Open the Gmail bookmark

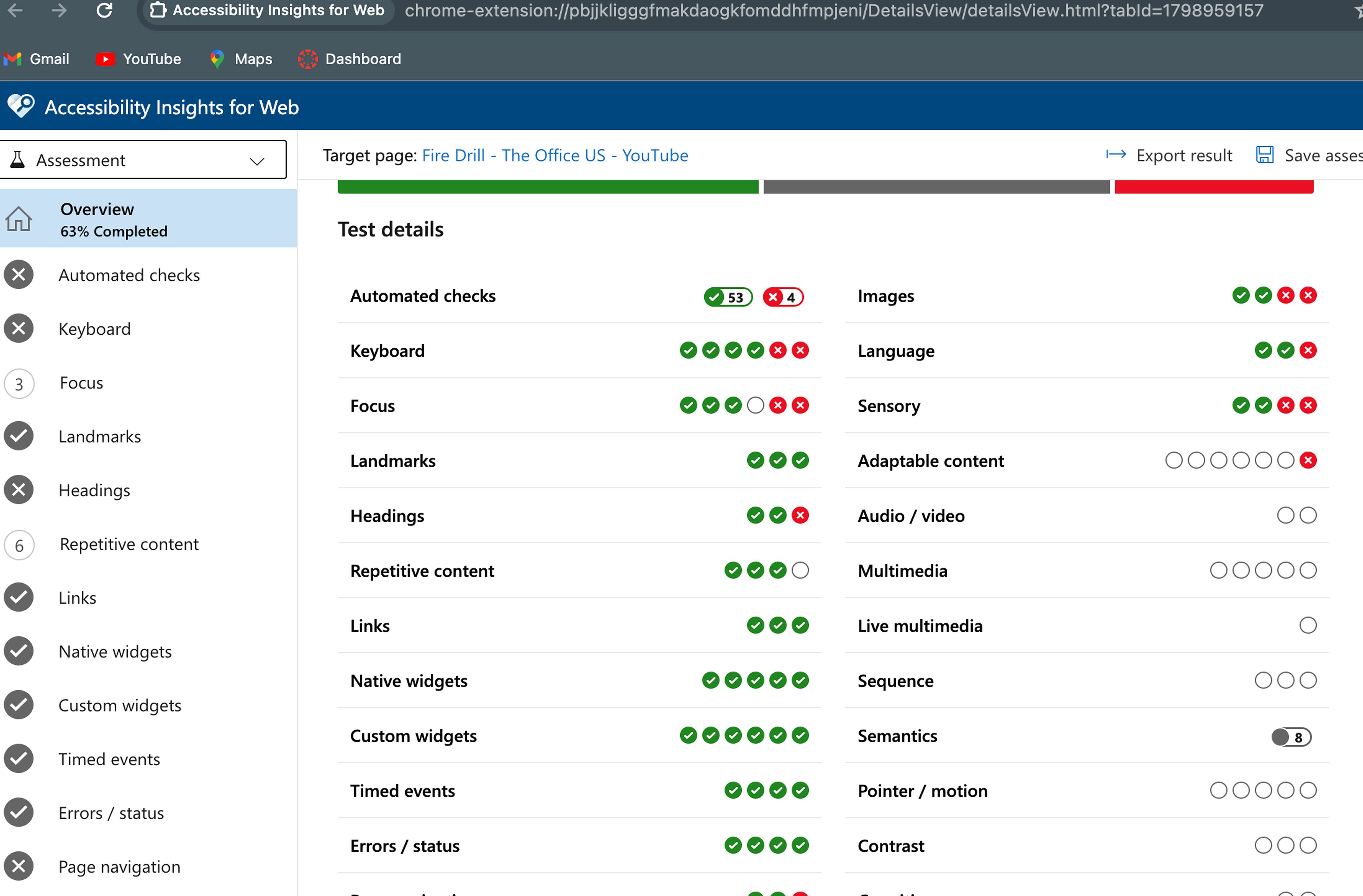pyautogui.click(x=37, y=58)
